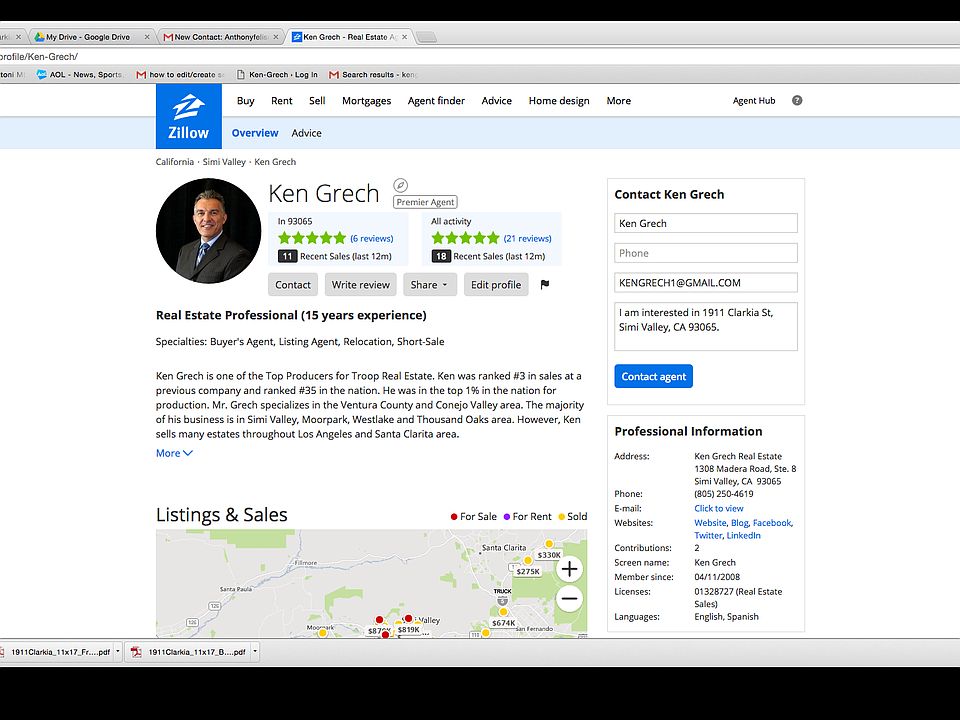Open the Rent menu
960x720 pixels.
click(x=282, y=100)
